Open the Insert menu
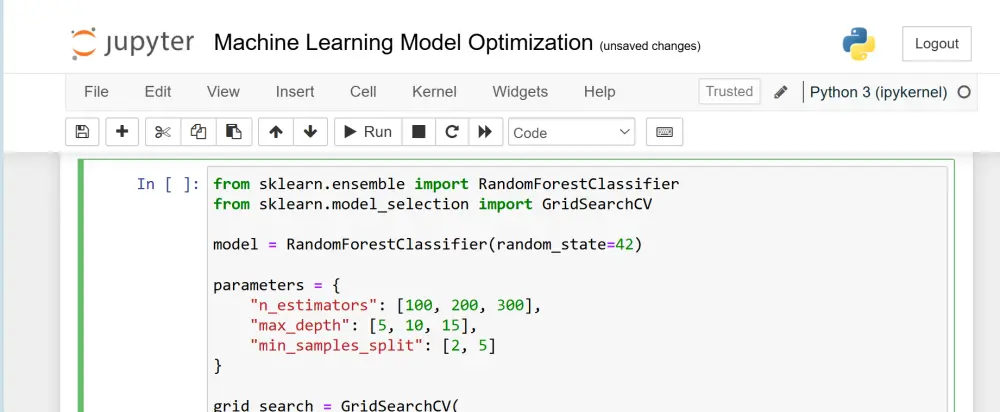 point(295,92)
